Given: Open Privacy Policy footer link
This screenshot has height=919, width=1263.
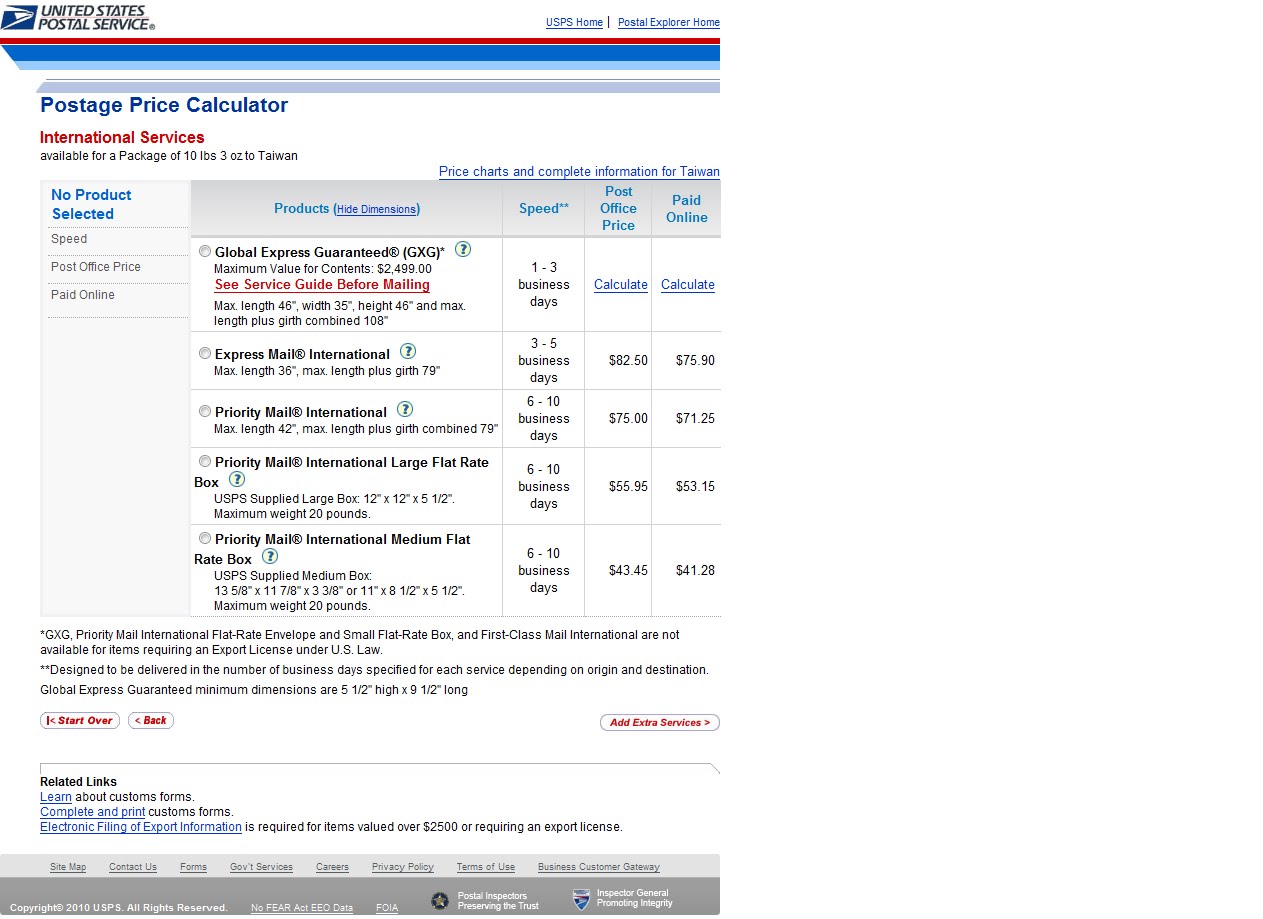Looking at the screenshot, I should click(403, 867).
